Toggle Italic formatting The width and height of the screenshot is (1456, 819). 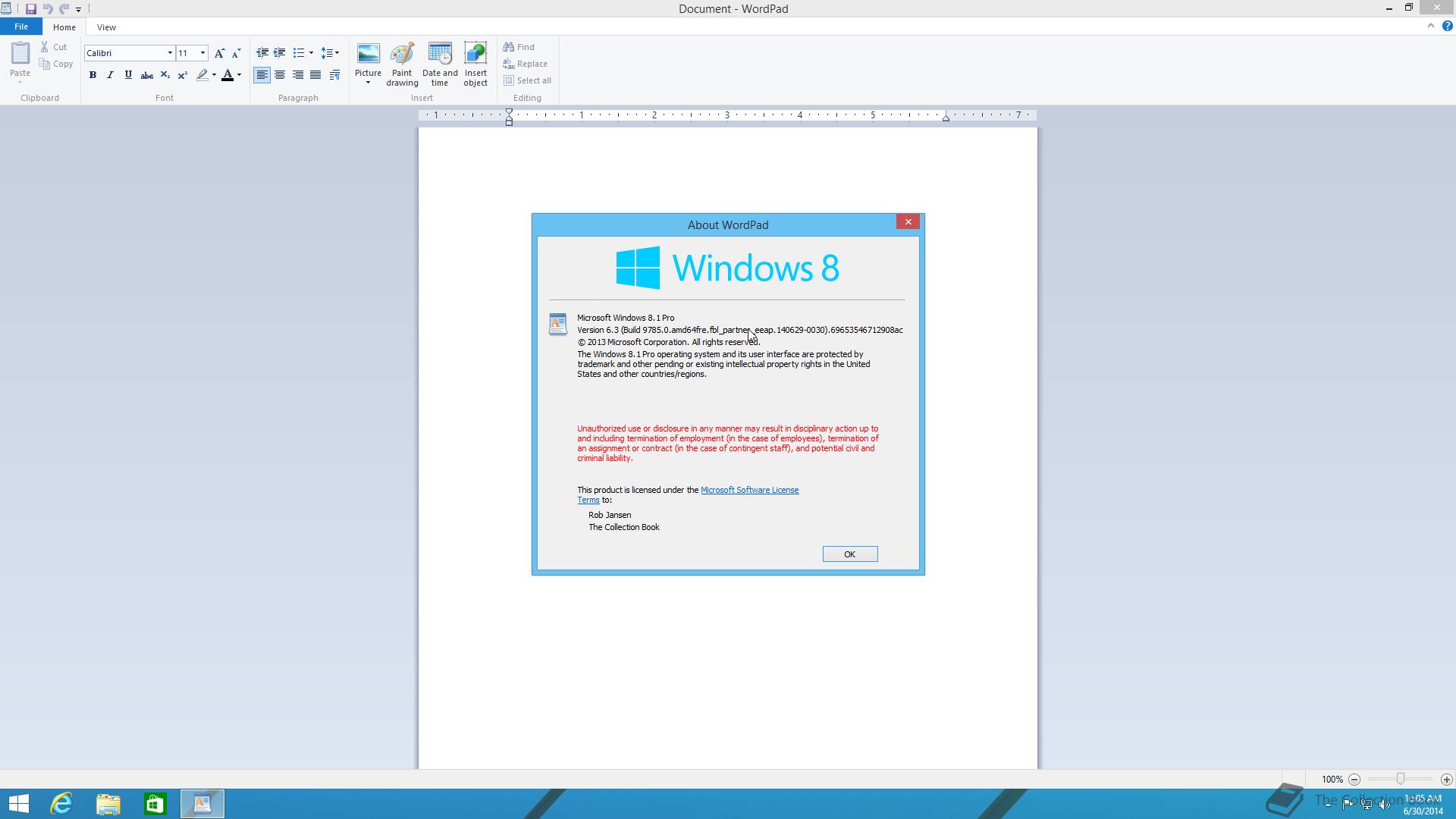click(110, 75)
